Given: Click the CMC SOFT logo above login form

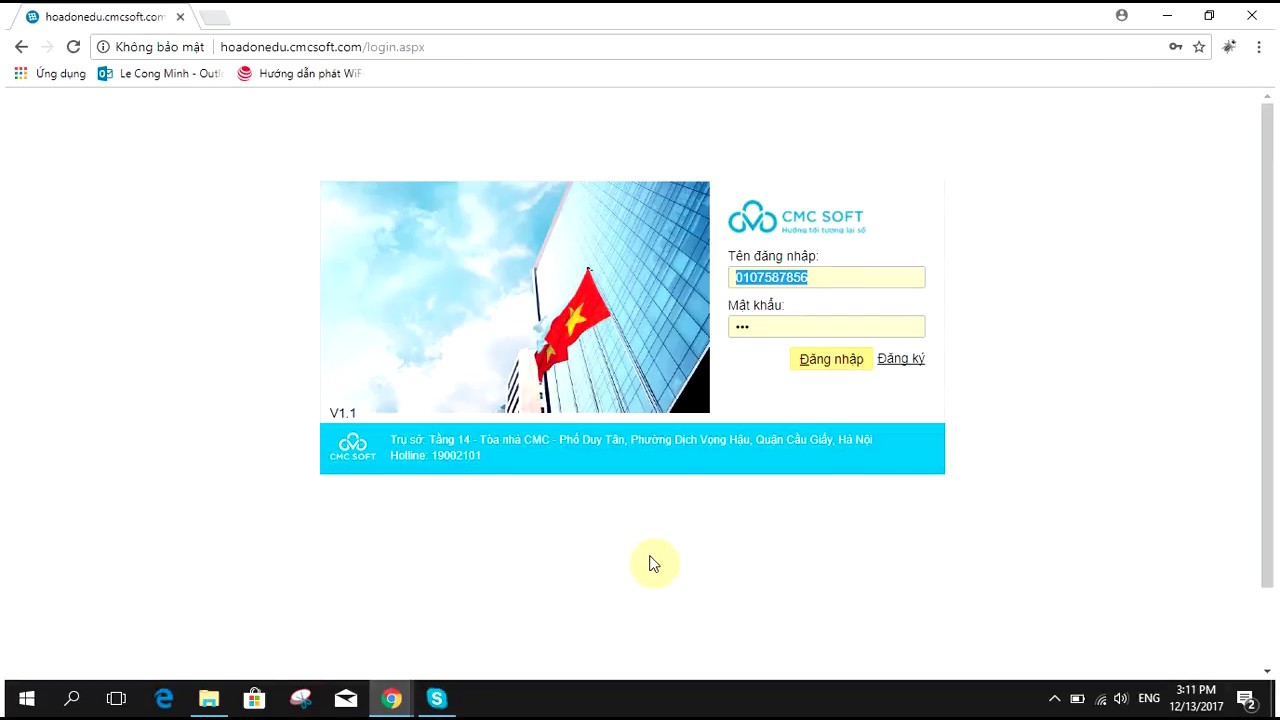Looking at the screenshot, I should click(796, 217).
